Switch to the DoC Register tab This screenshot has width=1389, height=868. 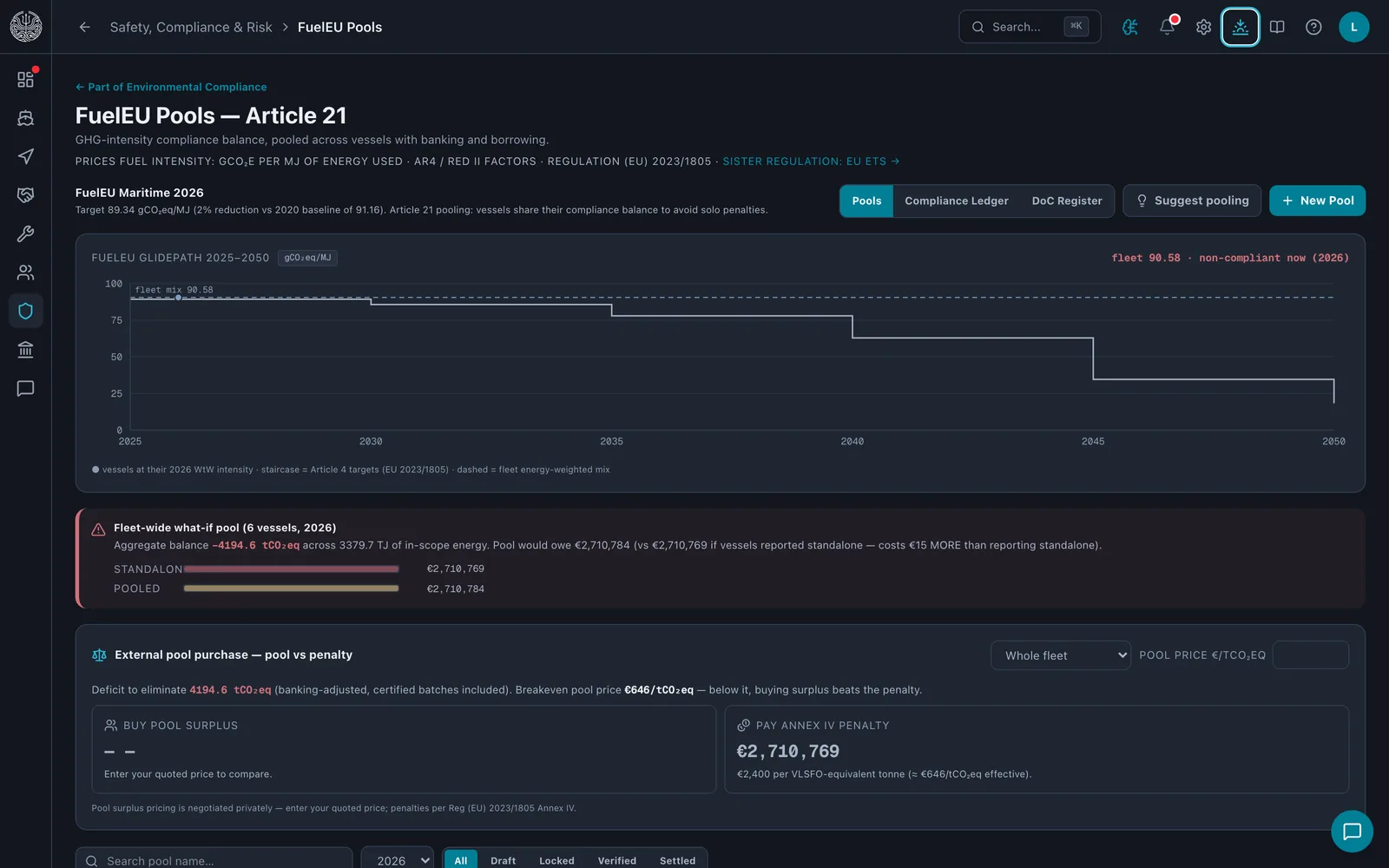coord(1067,201)
